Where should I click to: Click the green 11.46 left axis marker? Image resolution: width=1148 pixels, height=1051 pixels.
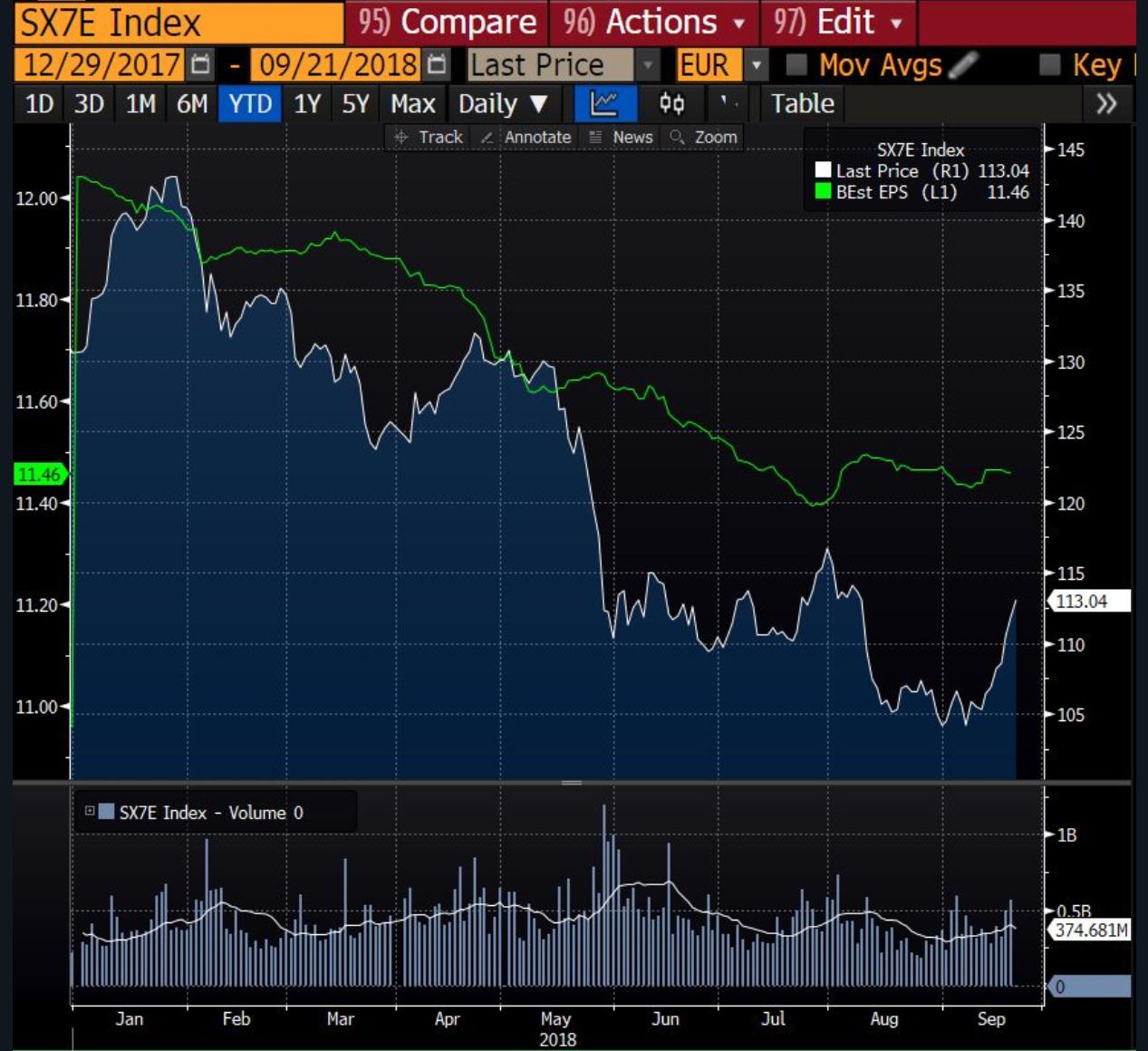(40, 474)
